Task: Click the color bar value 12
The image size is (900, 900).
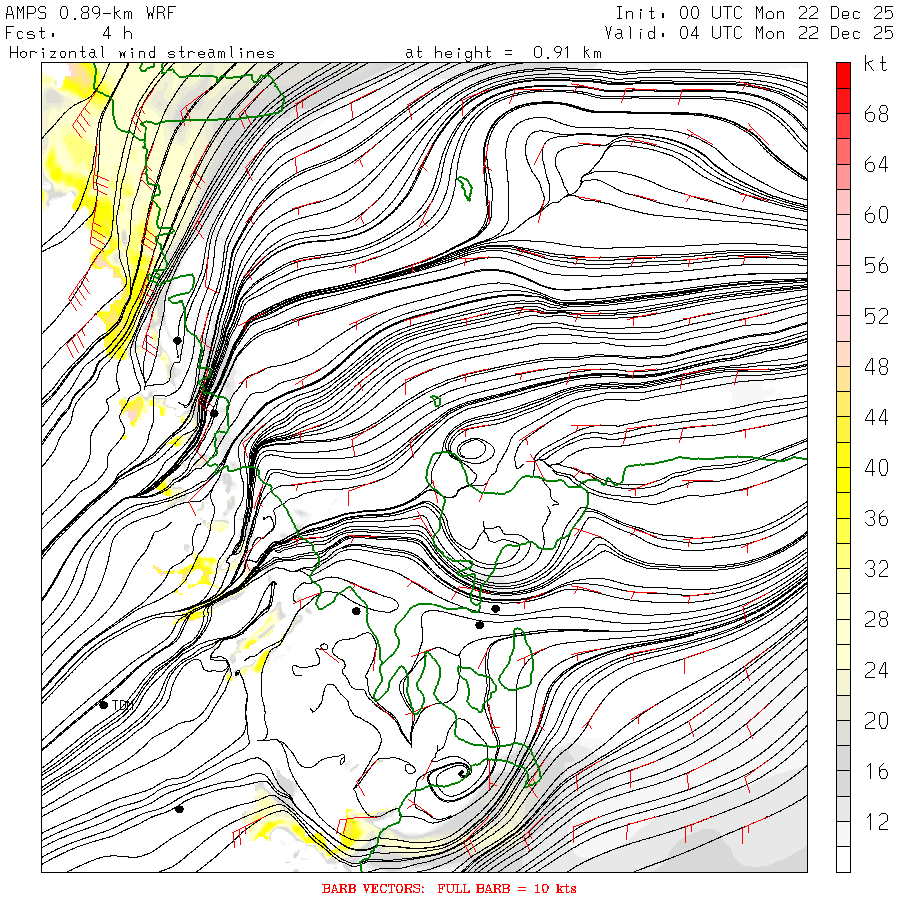Action: coord(876,821)
